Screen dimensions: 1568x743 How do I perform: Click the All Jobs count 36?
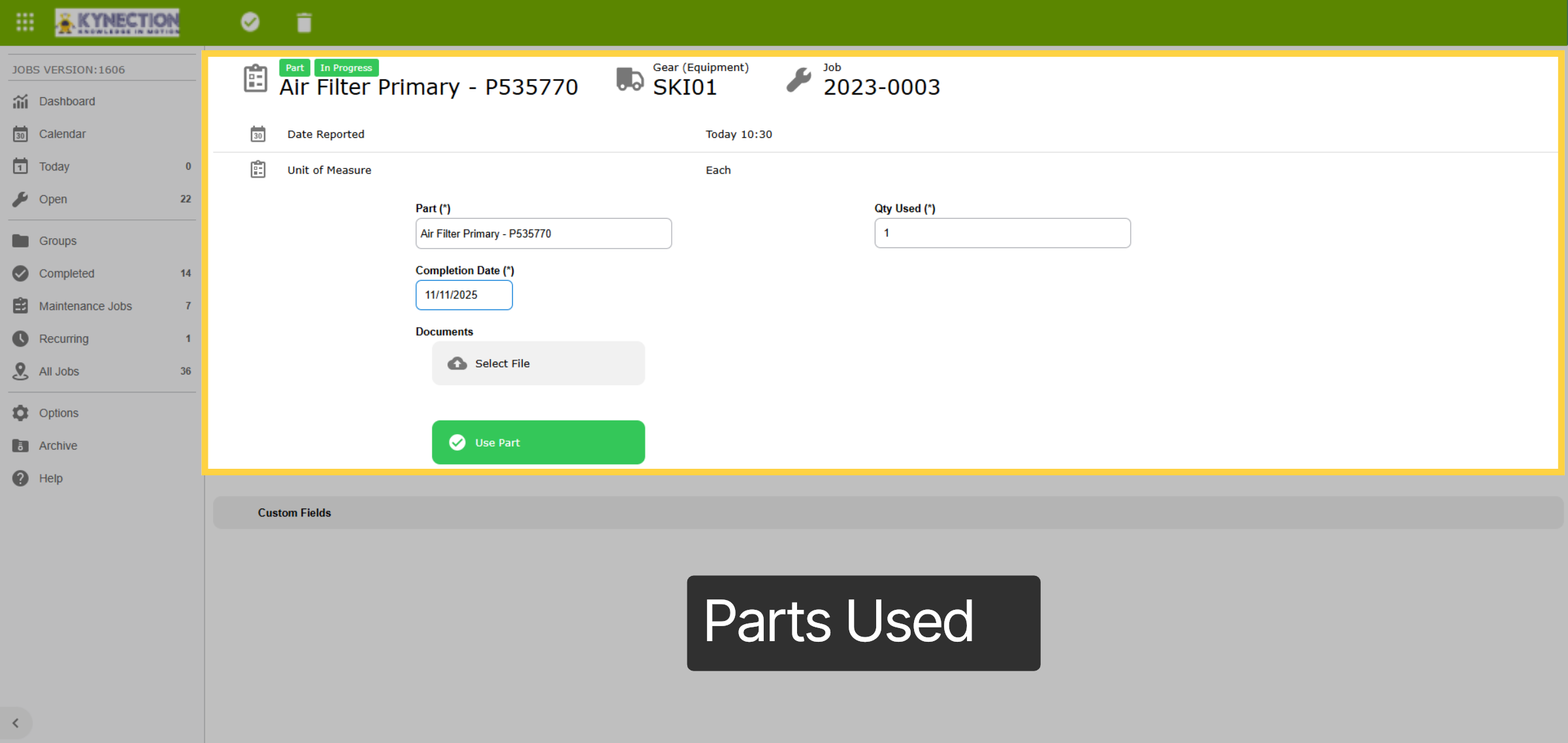click(186, 371)
